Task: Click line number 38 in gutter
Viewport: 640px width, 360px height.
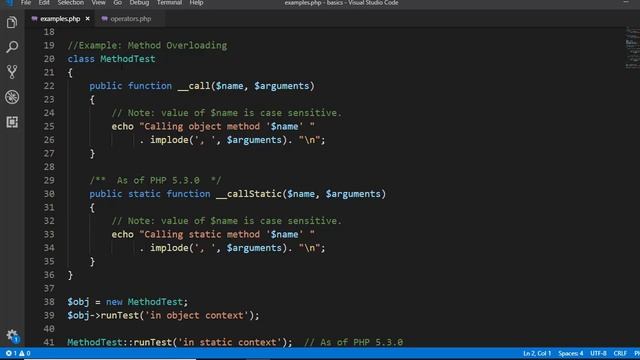Action: coord(49,302)
